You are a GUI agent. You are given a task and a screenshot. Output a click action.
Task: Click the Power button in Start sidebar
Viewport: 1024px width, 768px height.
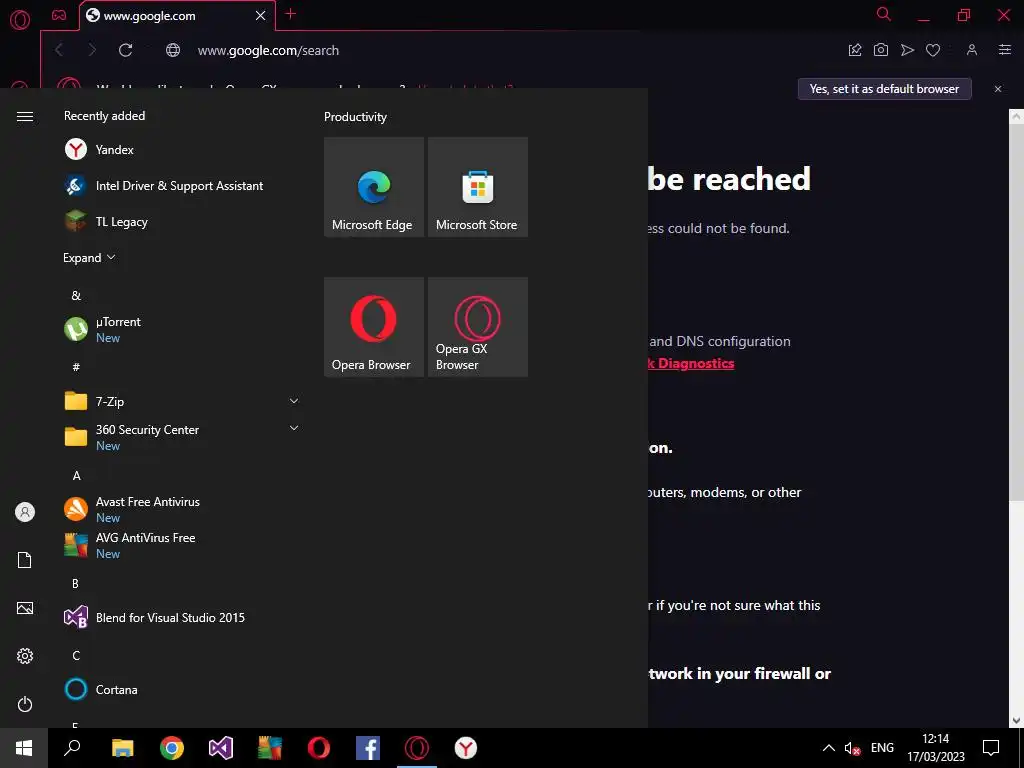click(25, 704)
